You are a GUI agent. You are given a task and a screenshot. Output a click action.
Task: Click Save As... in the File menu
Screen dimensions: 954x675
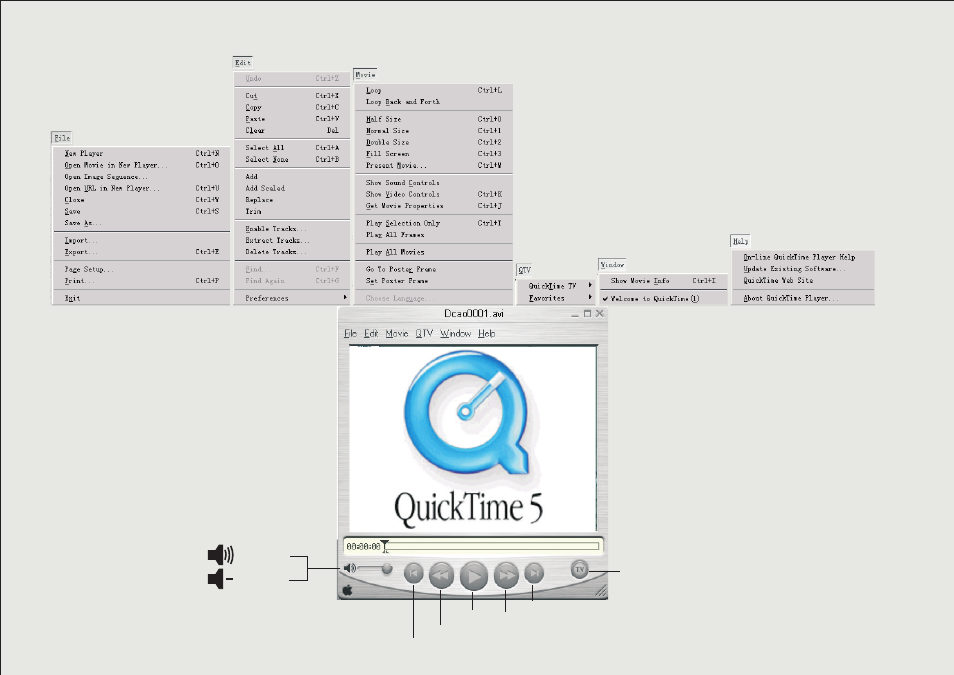[141, 223]
